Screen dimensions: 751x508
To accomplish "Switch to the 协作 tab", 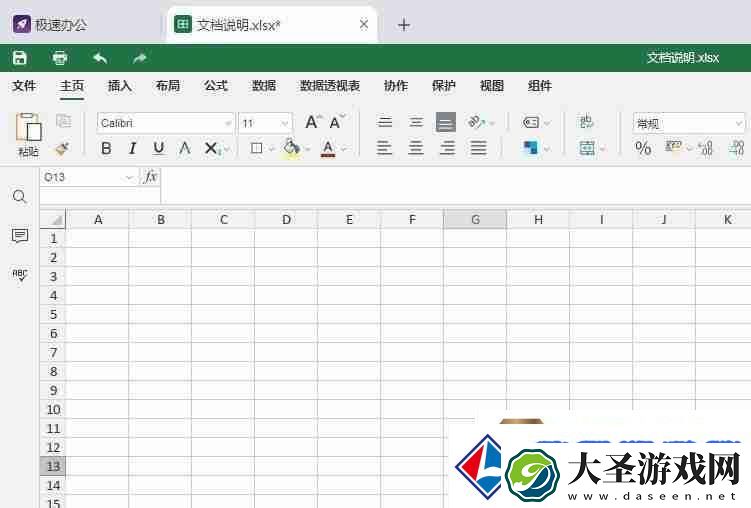I will (x=396, y=86).
